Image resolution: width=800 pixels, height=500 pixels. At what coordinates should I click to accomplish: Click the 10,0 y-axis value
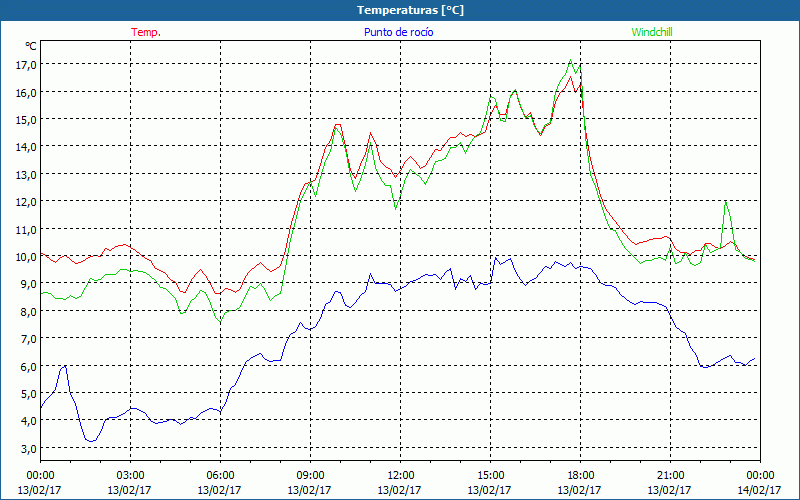27,257
